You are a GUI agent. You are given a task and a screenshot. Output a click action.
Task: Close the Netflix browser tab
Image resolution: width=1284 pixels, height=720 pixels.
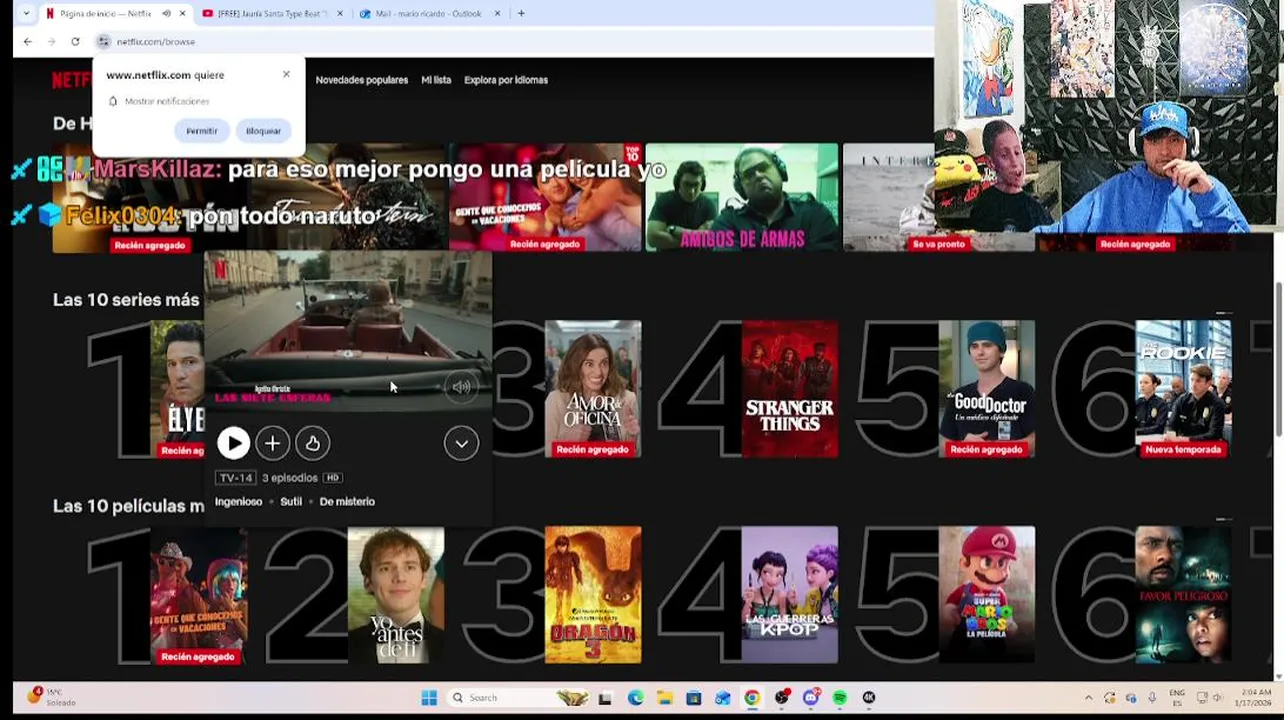pos(182,13)
